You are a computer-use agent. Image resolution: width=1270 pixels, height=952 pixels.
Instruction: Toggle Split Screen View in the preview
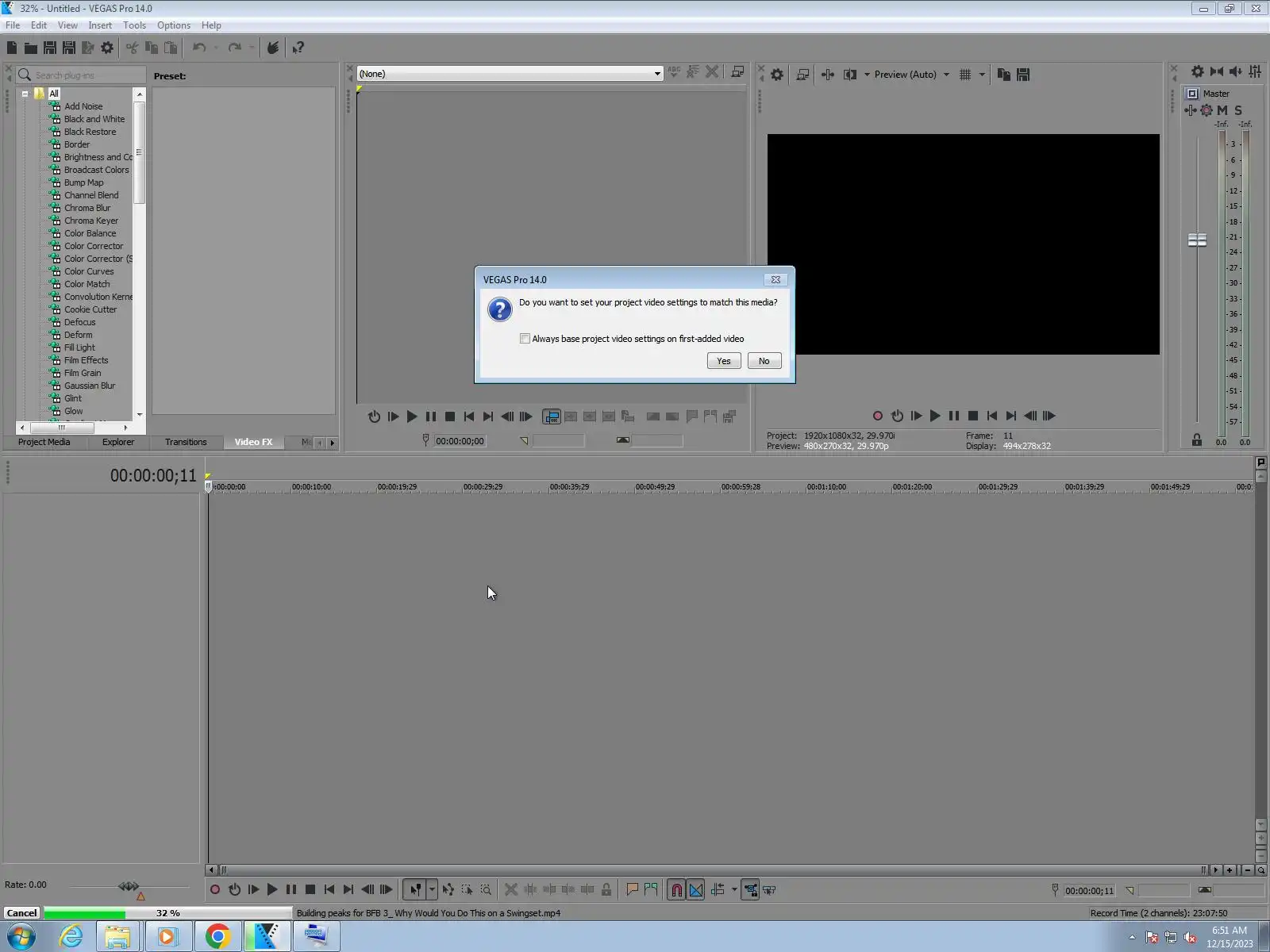pyautogui.click(x=850, y=75)
